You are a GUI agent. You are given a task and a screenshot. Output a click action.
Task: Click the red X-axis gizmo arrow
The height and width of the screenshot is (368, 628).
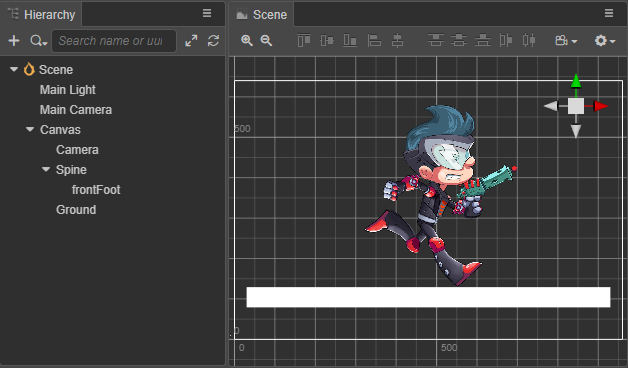point(600,106)
